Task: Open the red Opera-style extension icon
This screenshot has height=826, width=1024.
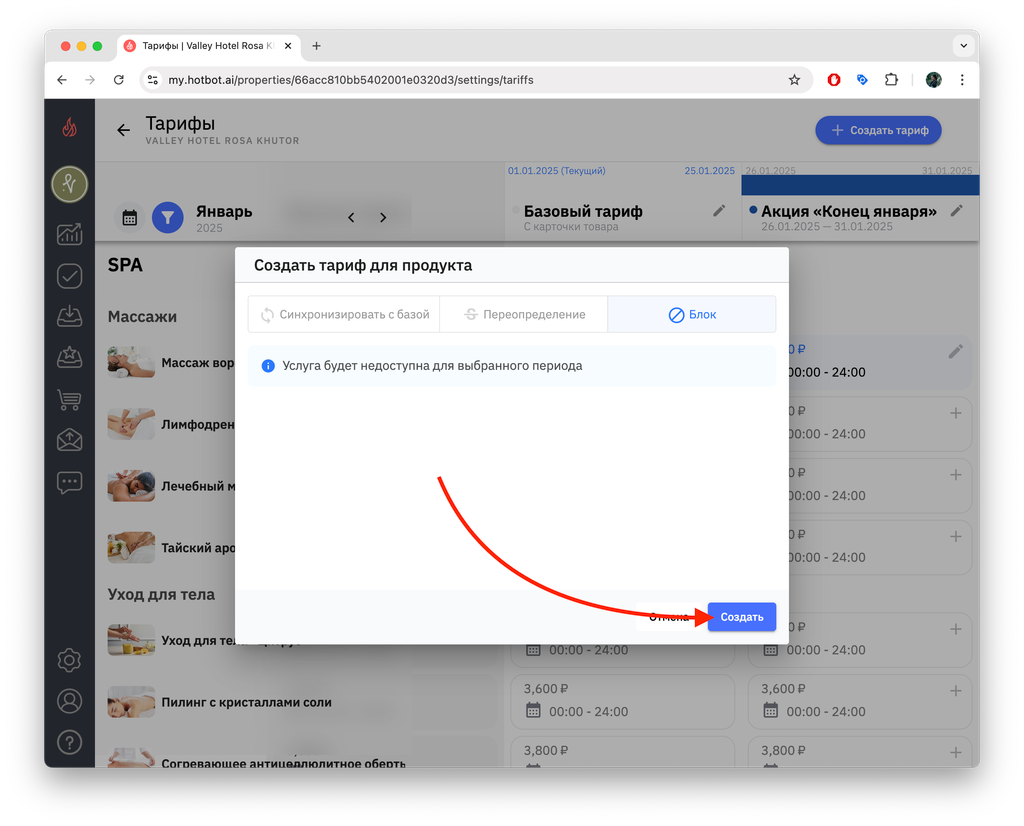Action: coord(834,80)
